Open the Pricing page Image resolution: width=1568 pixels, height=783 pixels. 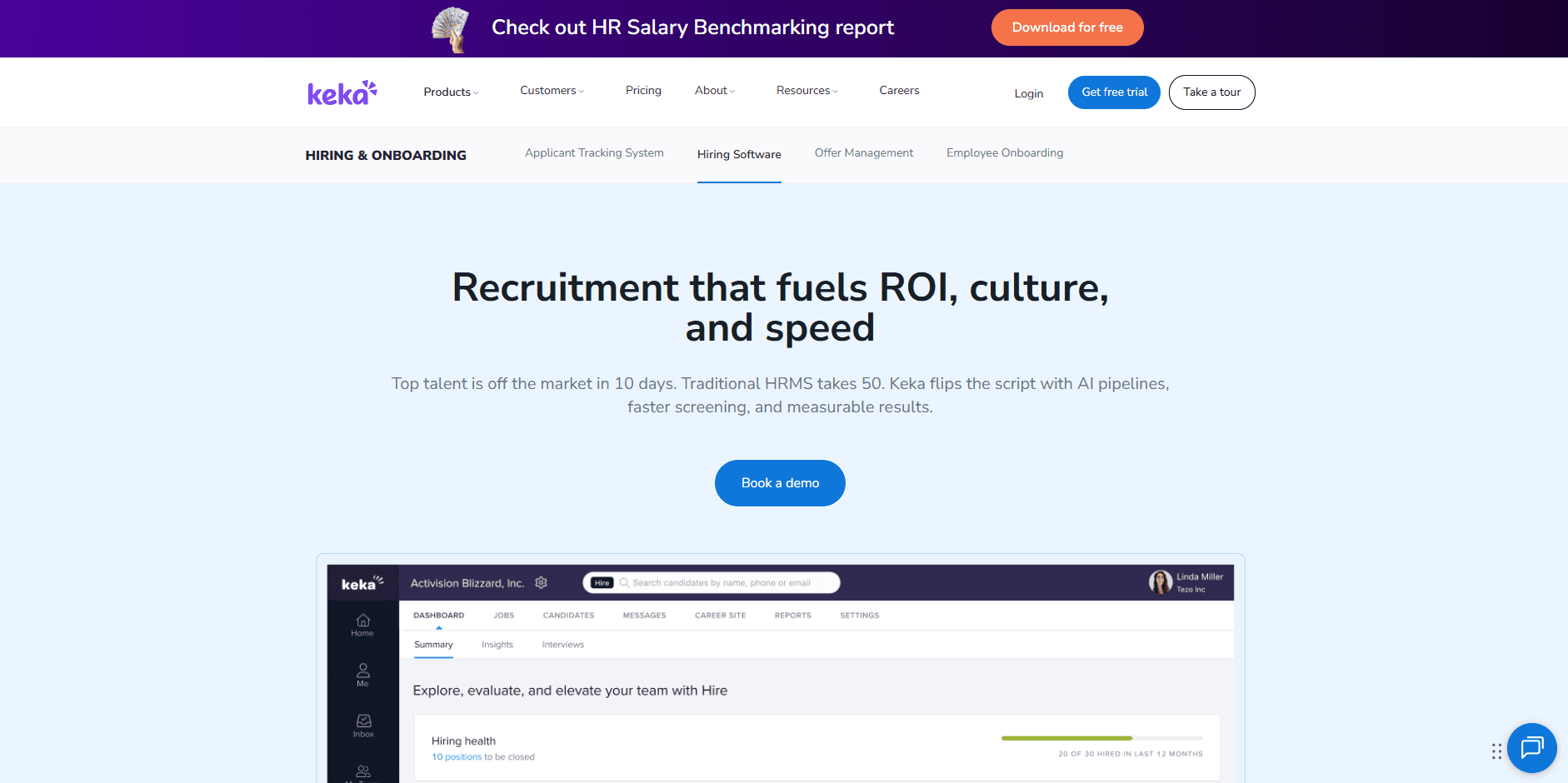pyautogui.click(x=643, y=90)
